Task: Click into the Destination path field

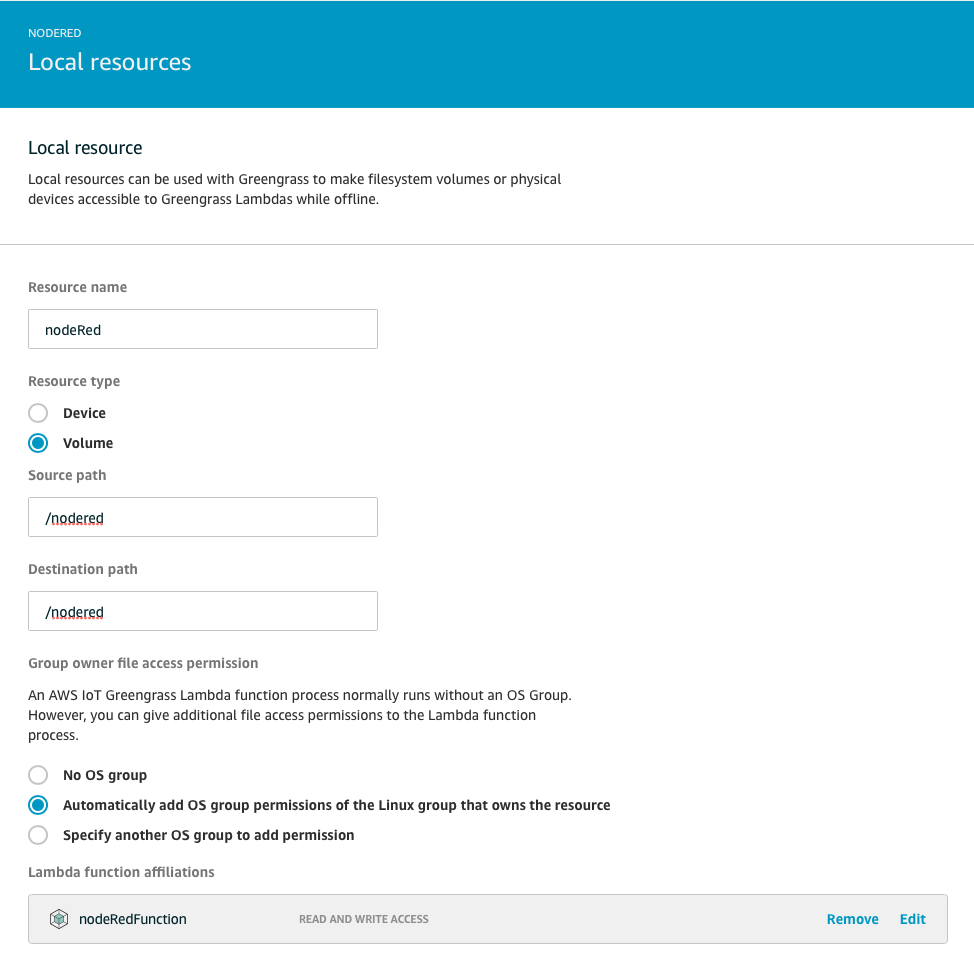Action: tap(203, 611)
